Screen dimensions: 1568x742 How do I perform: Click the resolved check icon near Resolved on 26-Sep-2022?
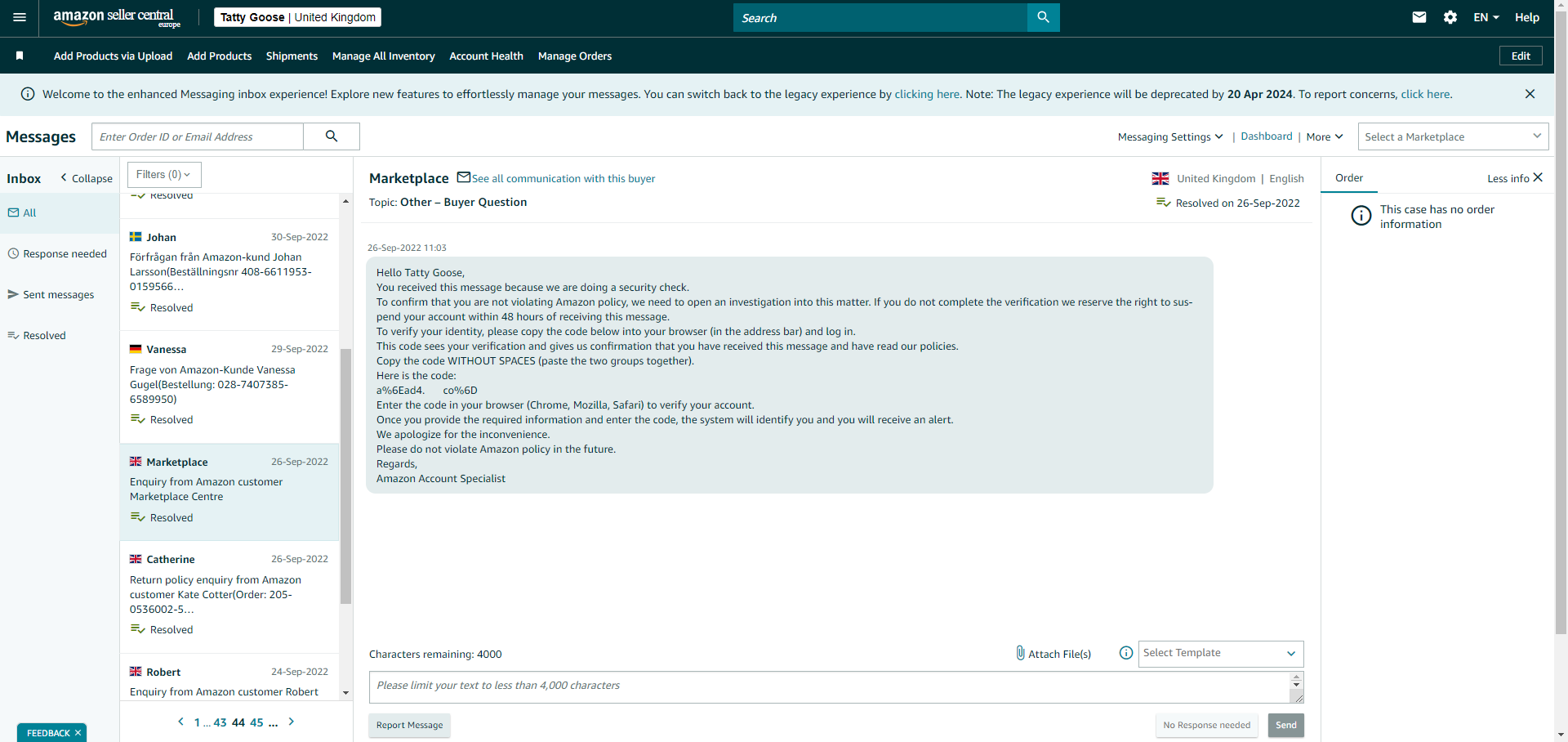[x=1164, y=203]
